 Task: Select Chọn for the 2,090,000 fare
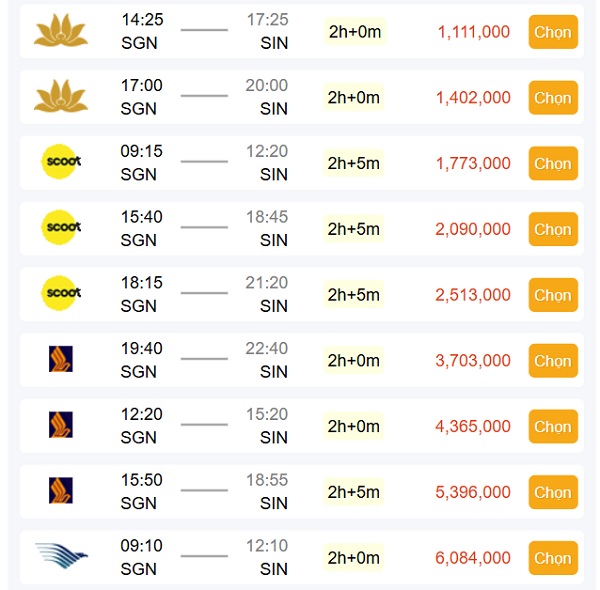tap(553, 229)
